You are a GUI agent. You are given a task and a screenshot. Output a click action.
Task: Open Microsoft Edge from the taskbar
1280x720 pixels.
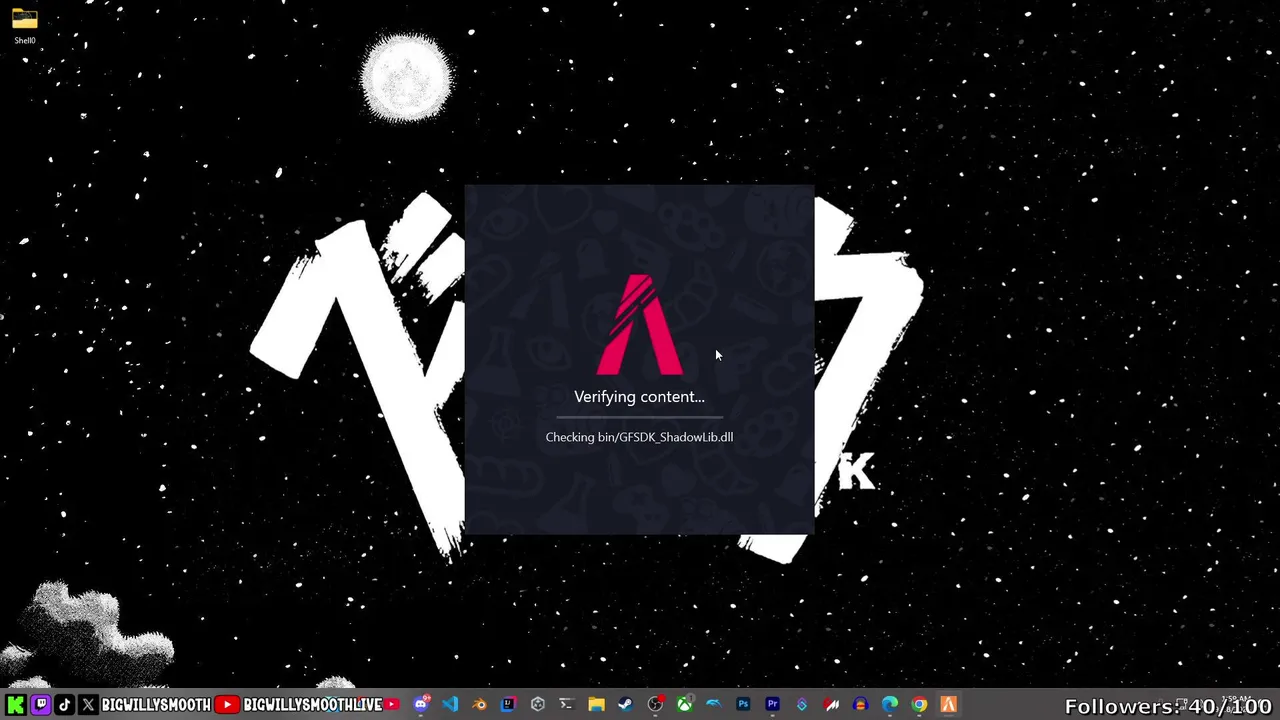[890, 704]
